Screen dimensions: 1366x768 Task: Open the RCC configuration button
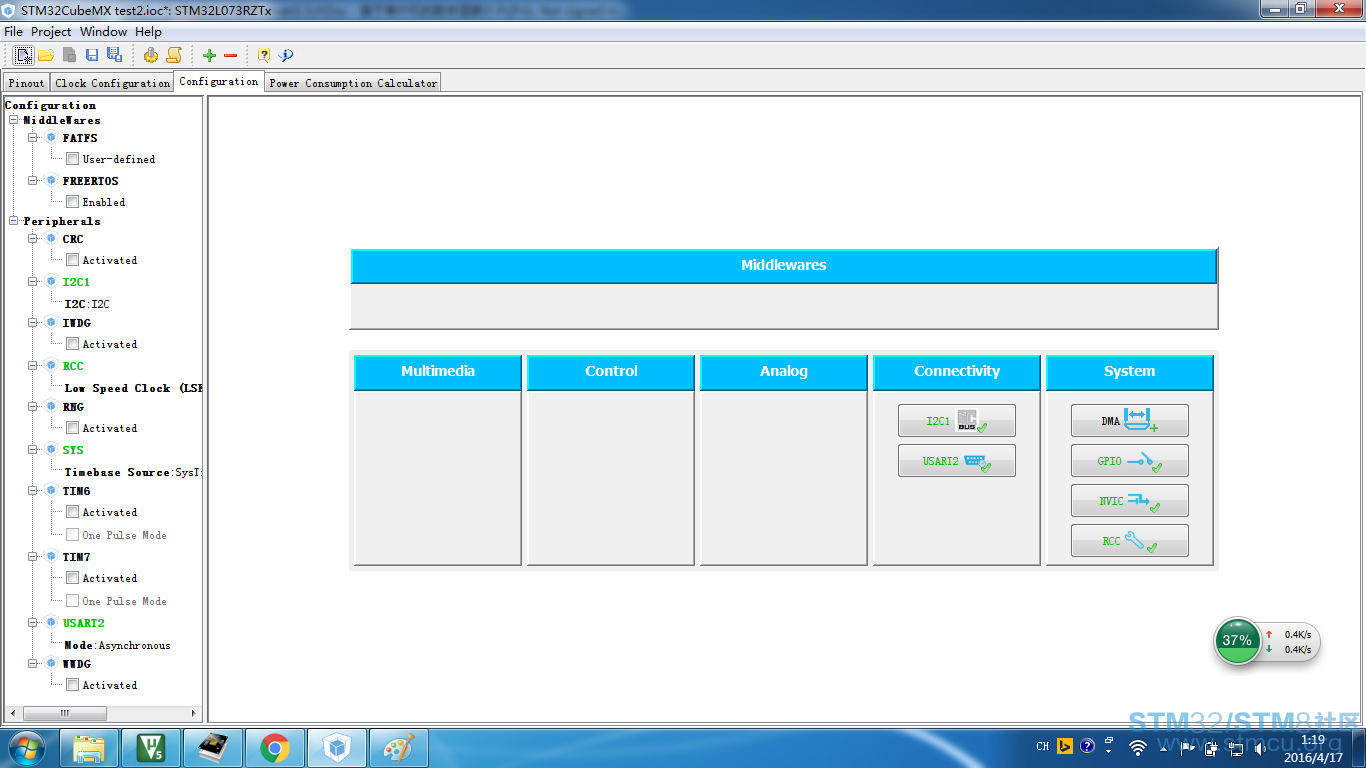point(1130,541)
